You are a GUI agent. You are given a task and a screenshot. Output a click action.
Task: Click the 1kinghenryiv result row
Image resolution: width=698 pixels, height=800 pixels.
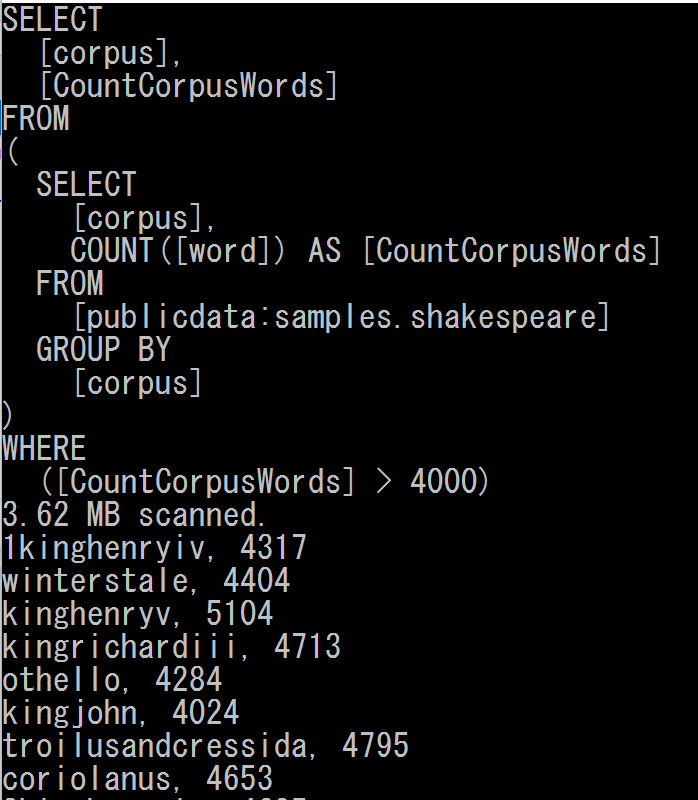point(154,548)
